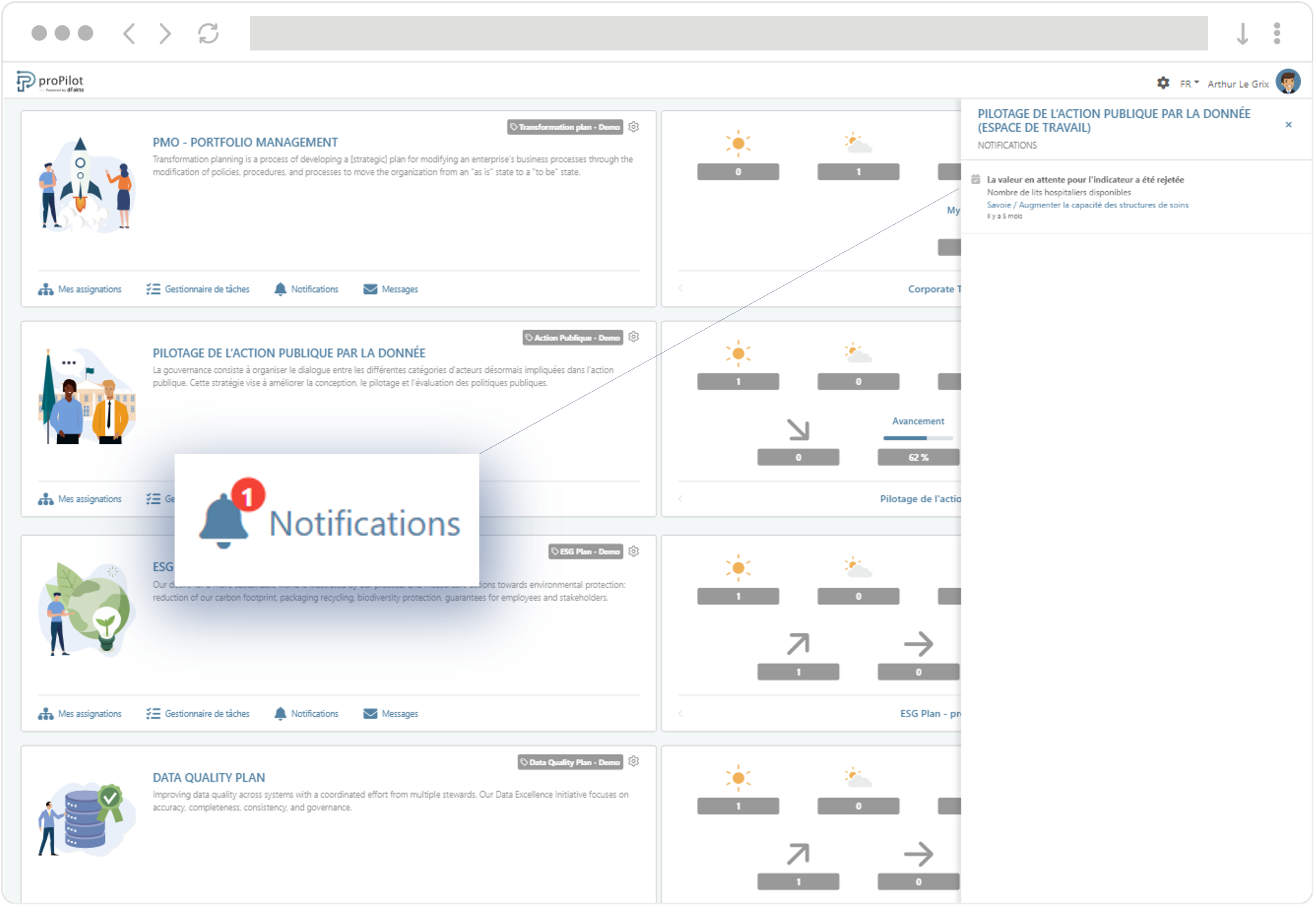Viewport: 1316px width, 907px height.
Task: Click the left chevron on the ESG Plan widget carousel
Action: 680,713
